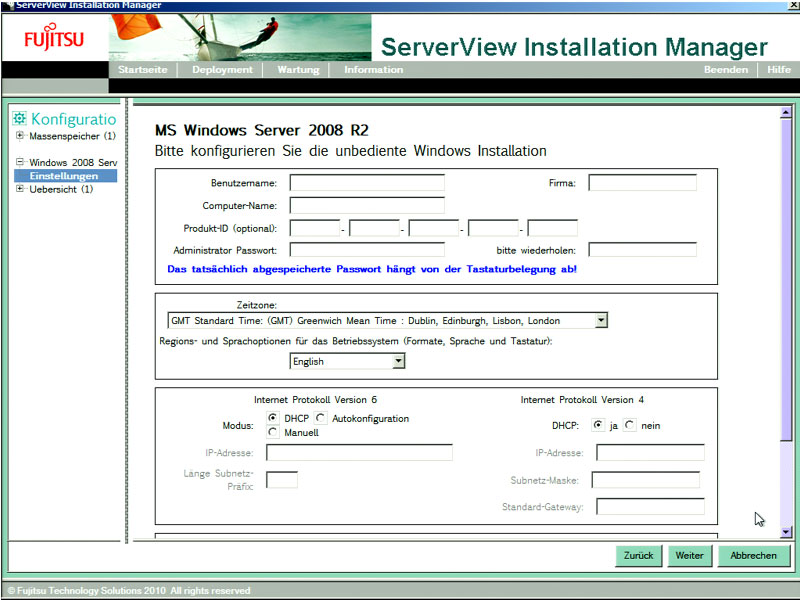800x600 pixels.
Task: Expand the Massenspeicher tree node
Action: click(20, 135)
